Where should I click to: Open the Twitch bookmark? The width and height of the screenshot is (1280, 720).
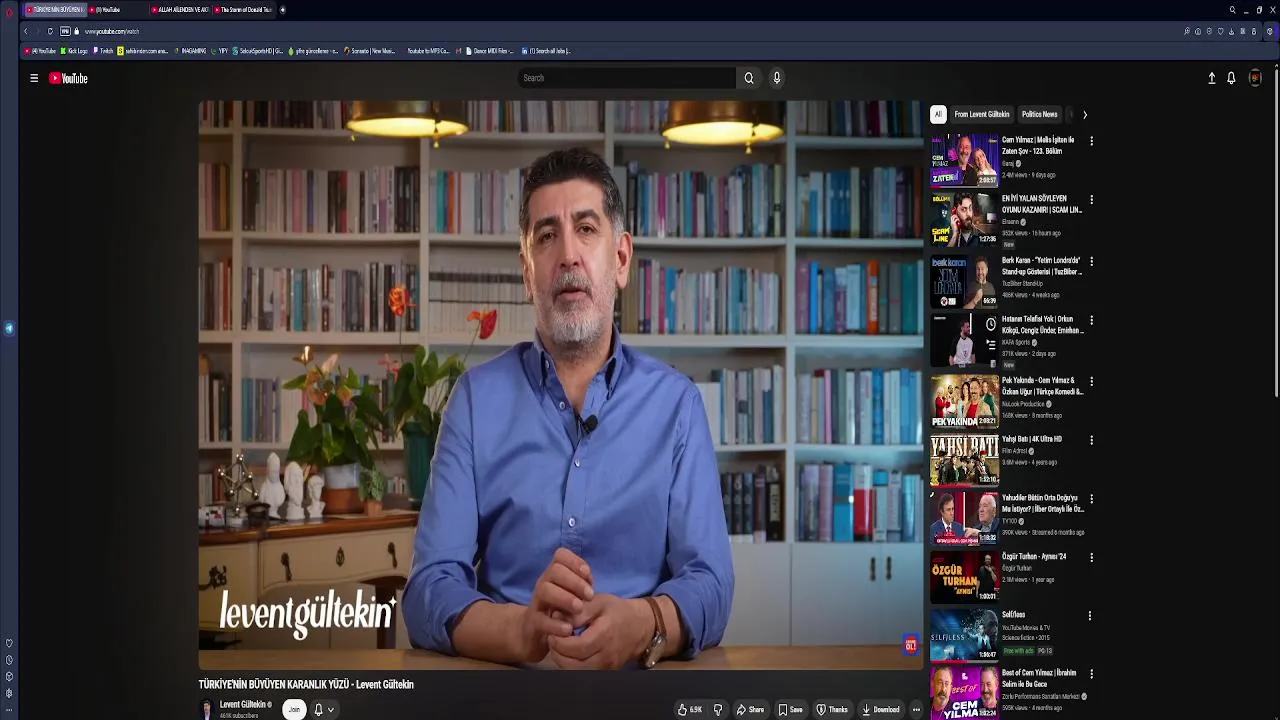coord(104,51)
